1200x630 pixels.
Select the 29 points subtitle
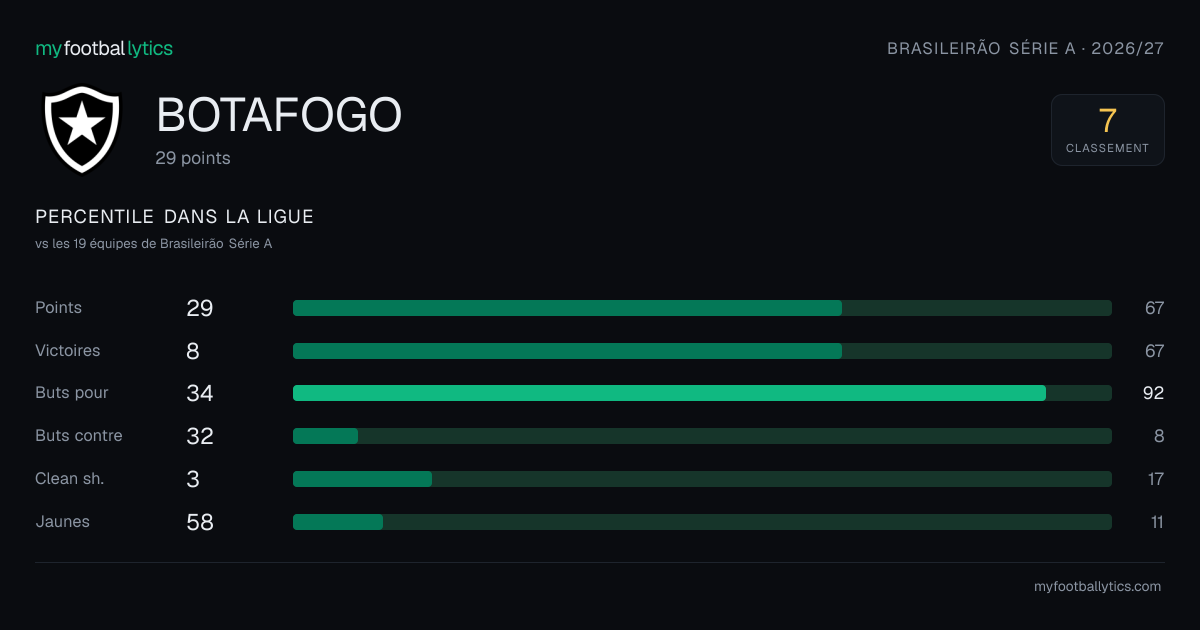[193, 158]
